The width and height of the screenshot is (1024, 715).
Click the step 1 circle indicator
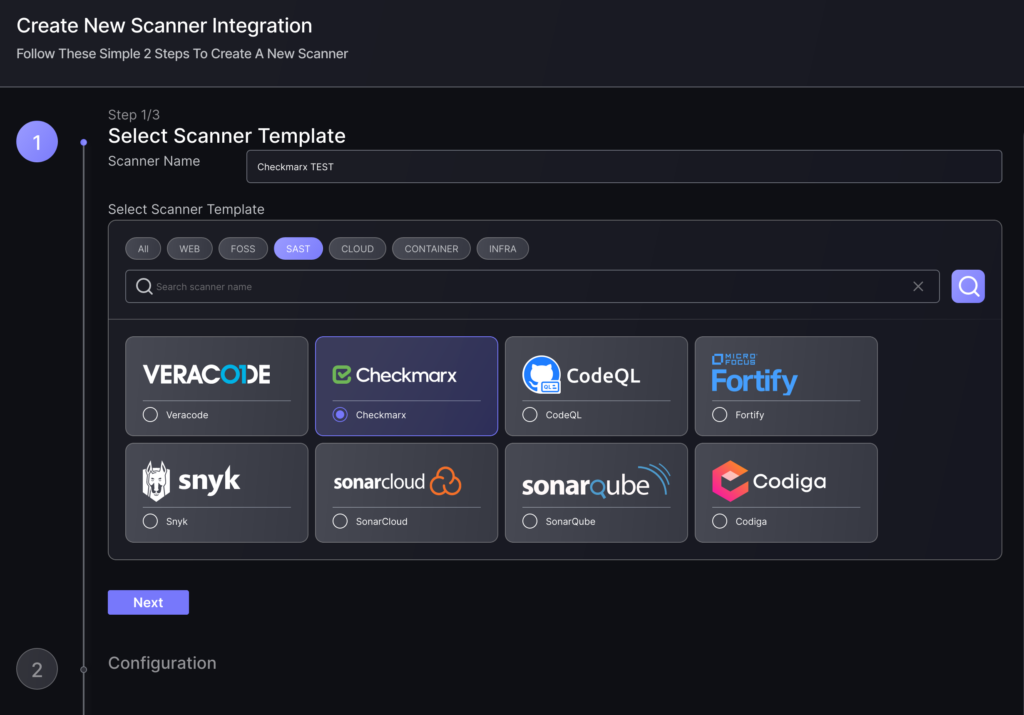pos(37,142)
